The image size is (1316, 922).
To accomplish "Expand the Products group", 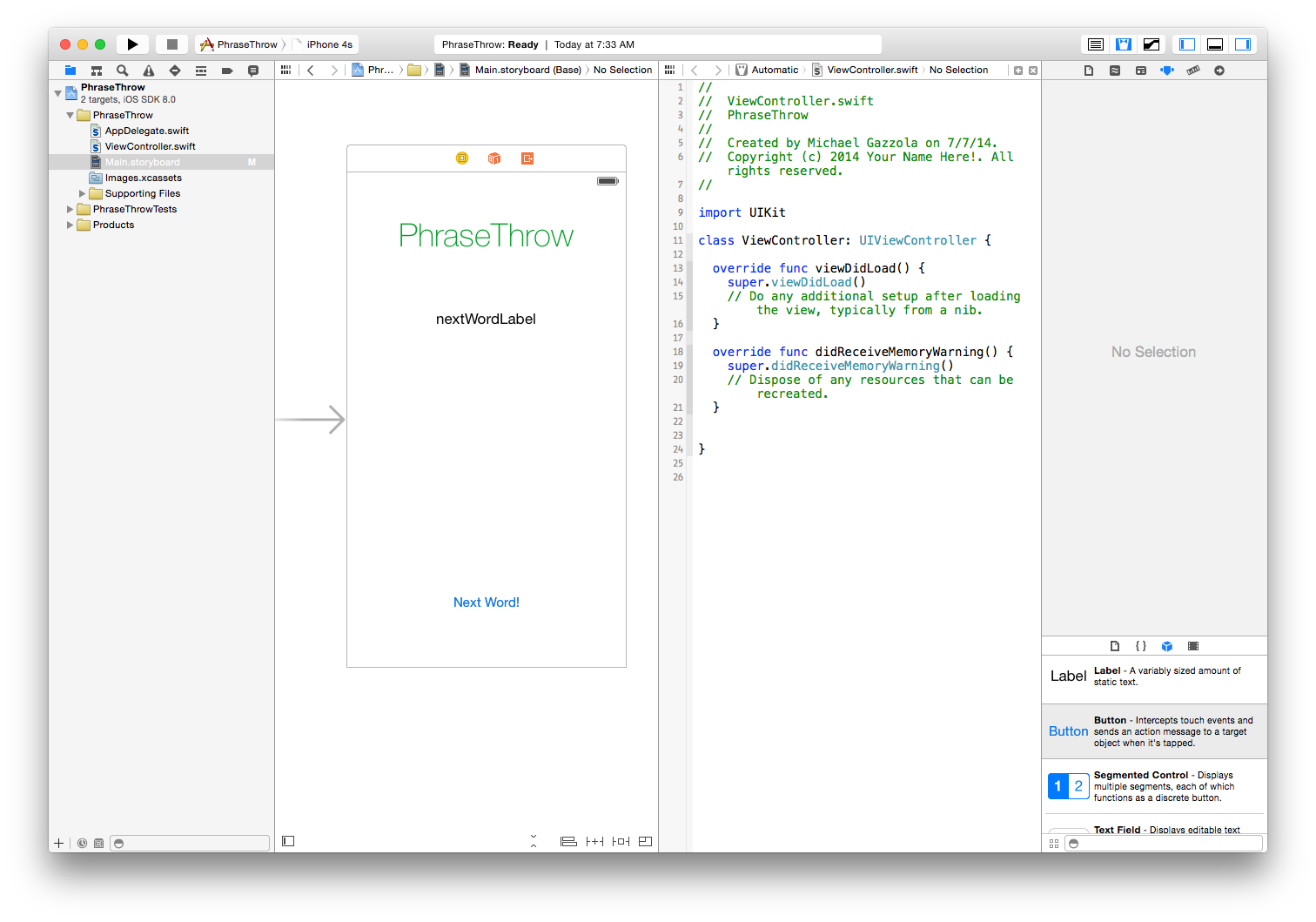I will [70, 225].
